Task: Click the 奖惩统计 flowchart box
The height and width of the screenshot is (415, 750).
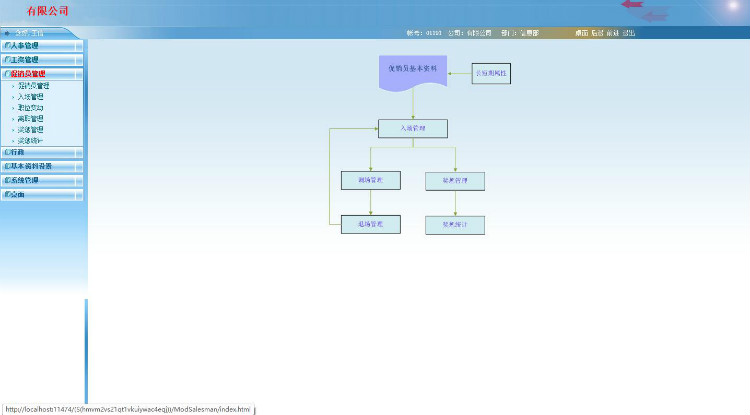Action: [x=455, y=225]
